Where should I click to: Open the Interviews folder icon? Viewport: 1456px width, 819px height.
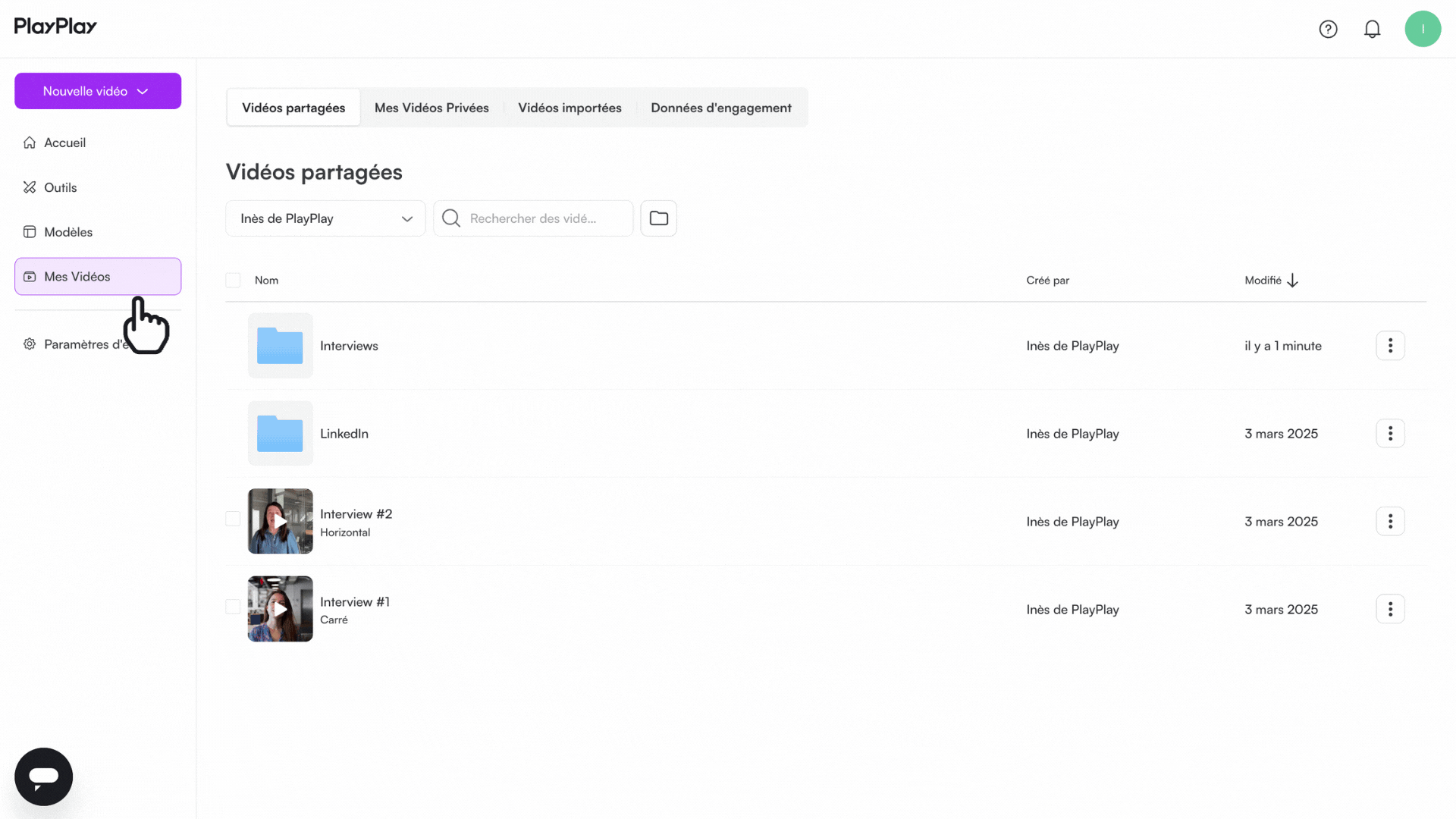[280, 346]
